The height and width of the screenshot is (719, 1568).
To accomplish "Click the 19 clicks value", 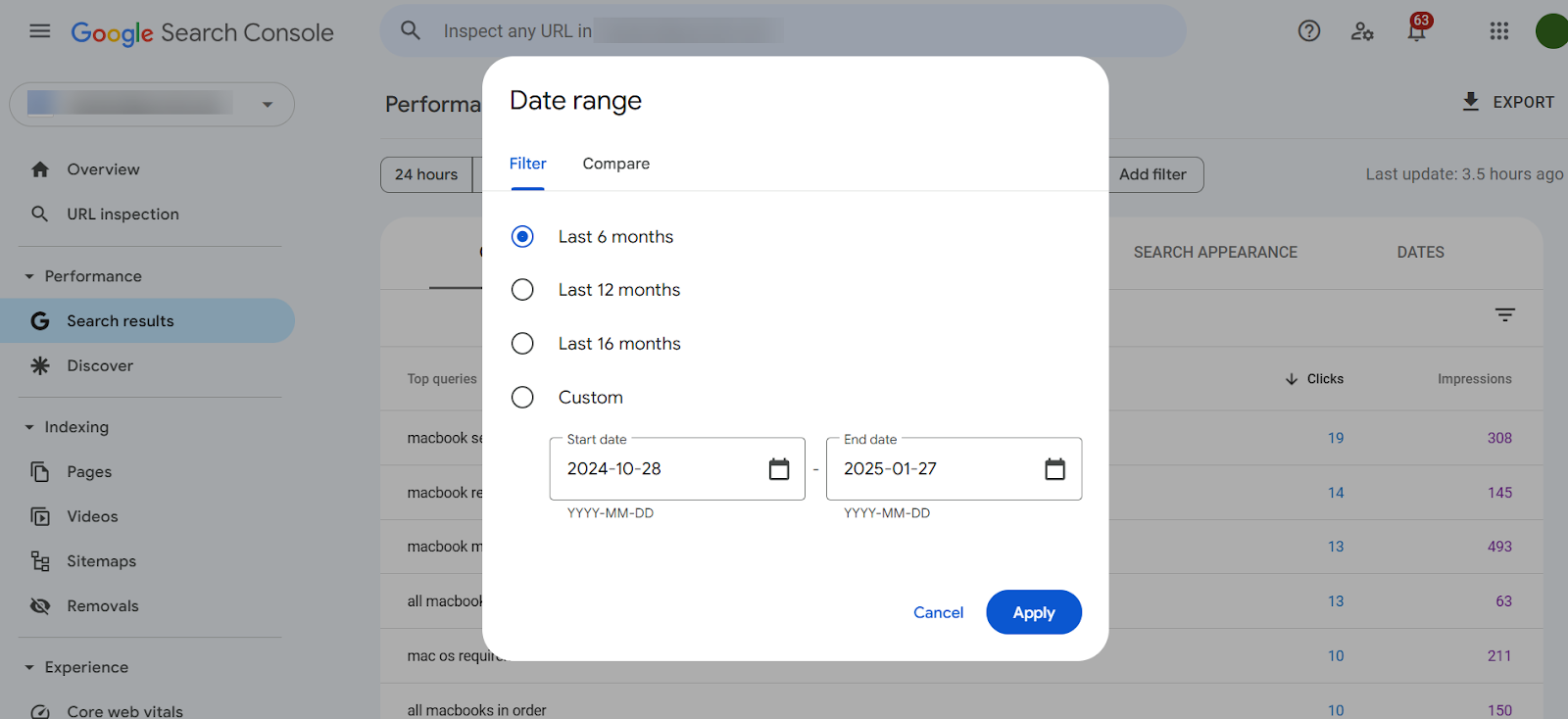I will pyautogui.click(x=1336, y=438).
